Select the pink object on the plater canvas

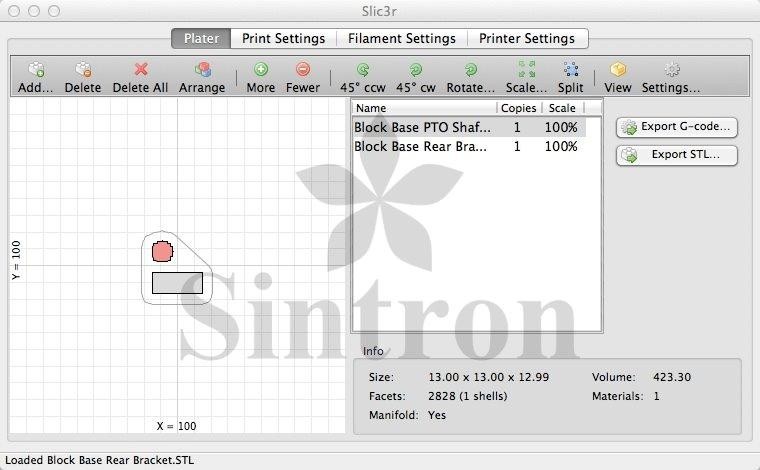point(162,251)
